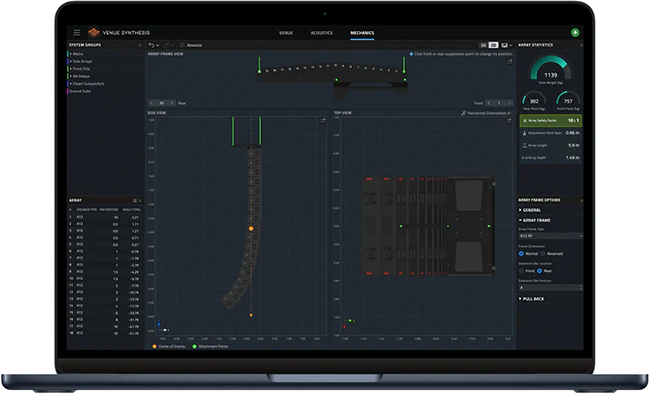Open Array Statistics panel menu
This screenshot has height=394, width=650.
point(581,45)
